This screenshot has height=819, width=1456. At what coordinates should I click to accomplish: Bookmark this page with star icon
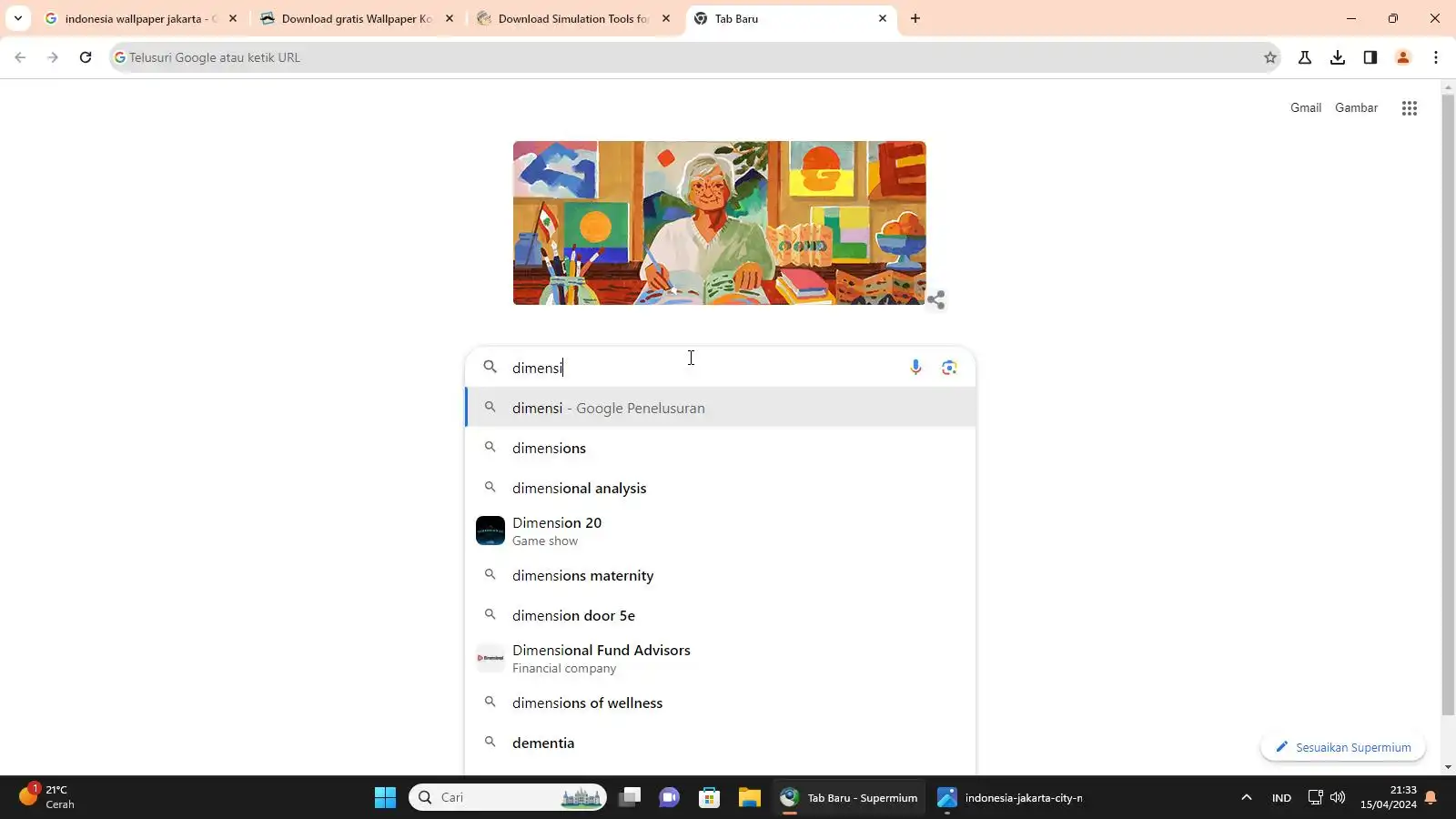tap(1270, 57)
